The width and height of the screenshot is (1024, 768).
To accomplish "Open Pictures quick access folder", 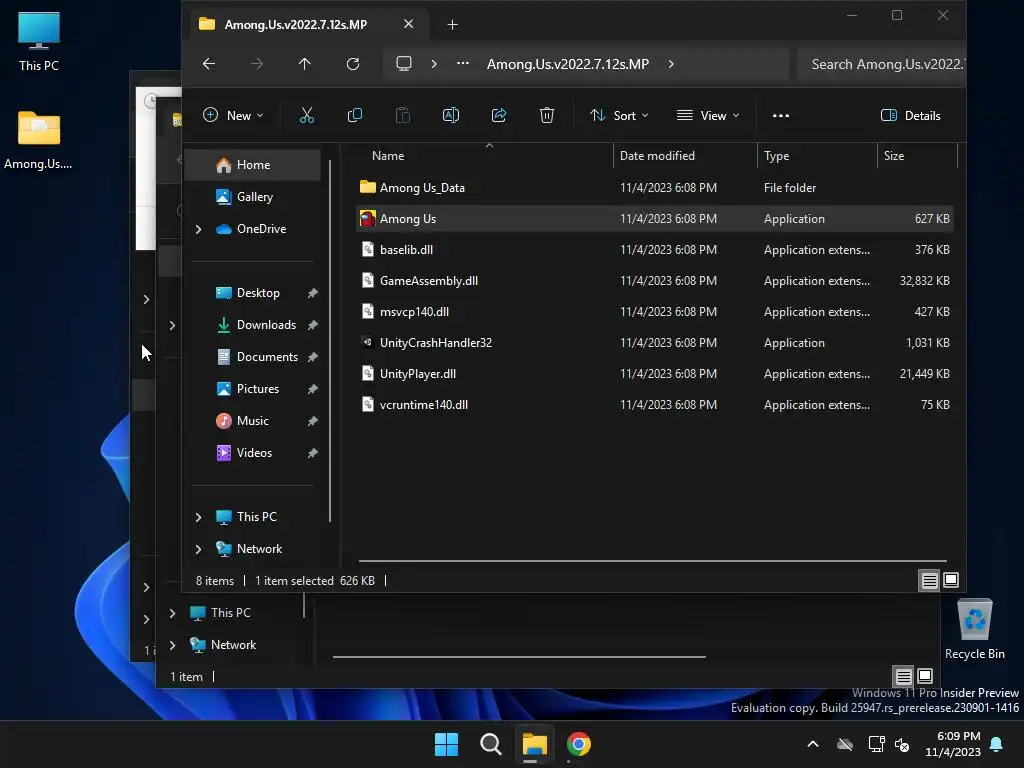I will [257, 389].
